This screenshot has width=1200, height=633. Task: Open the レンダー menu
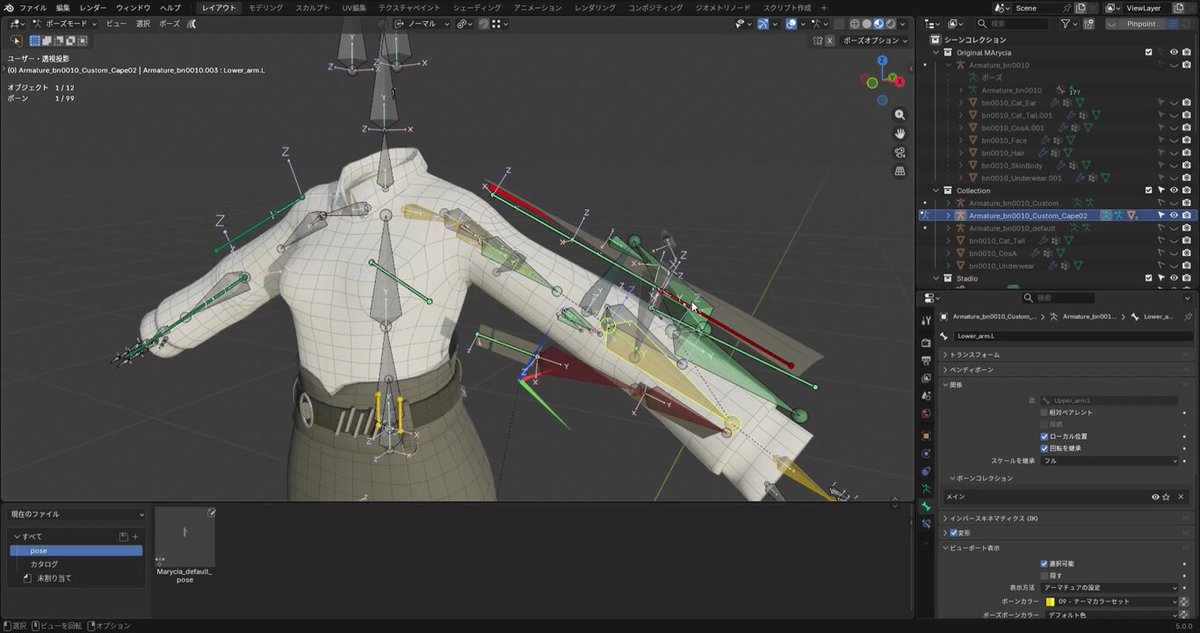coord(93,7)
